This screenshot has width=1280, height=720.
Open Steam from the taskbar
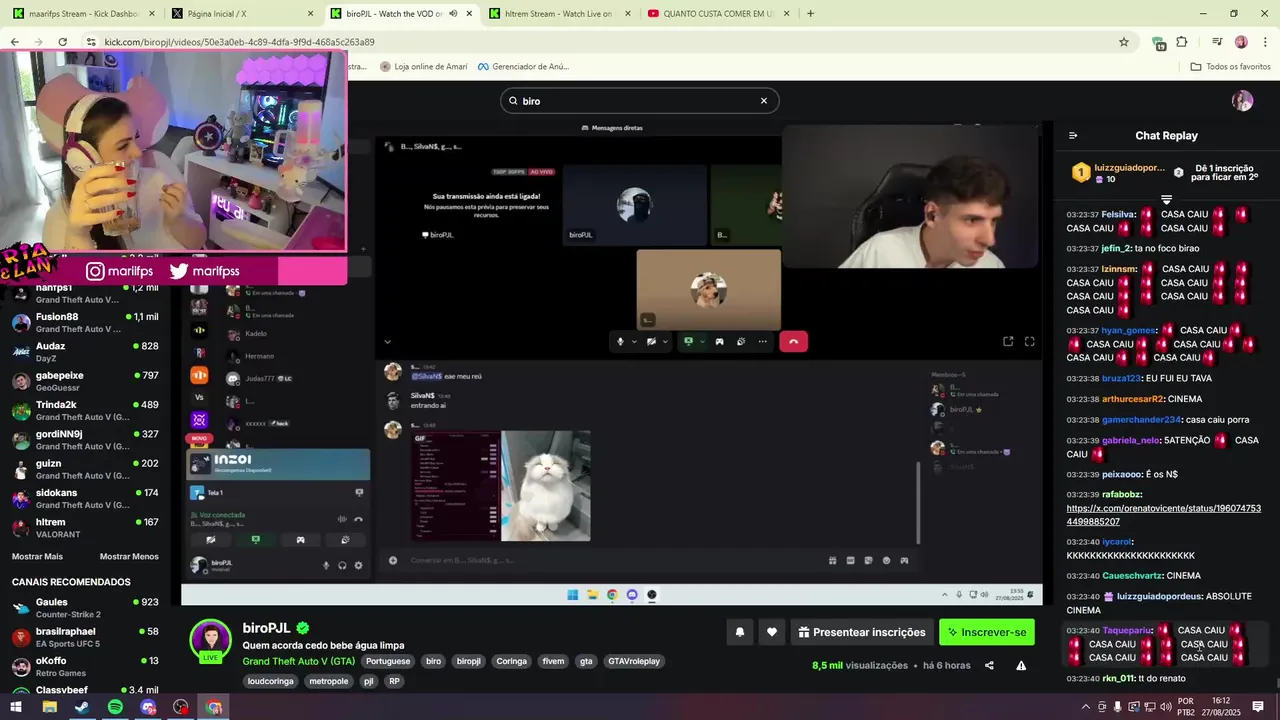click(82, 707)
